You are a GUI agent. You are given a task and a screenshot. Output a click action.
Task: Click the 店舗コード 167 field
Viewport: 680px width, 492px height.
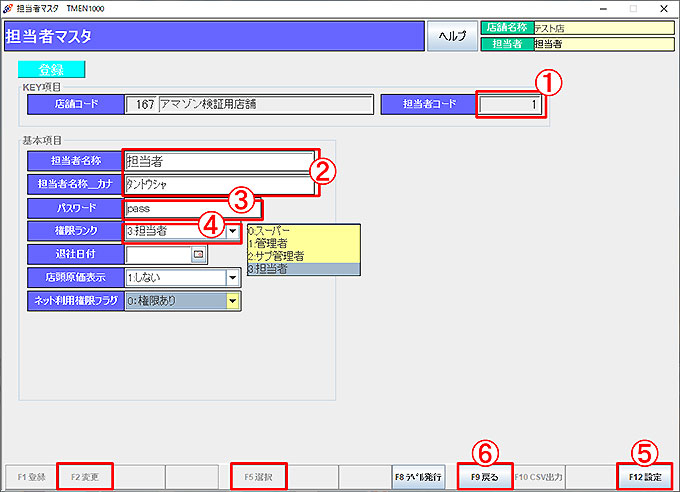142,105
